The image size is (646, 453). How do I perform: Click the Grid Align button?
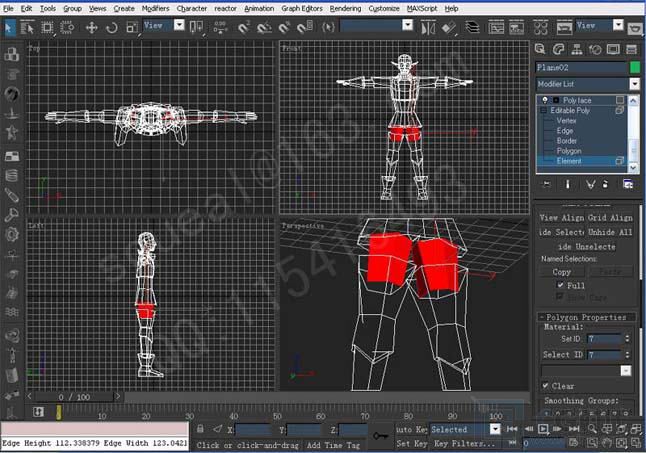(610, 217)
